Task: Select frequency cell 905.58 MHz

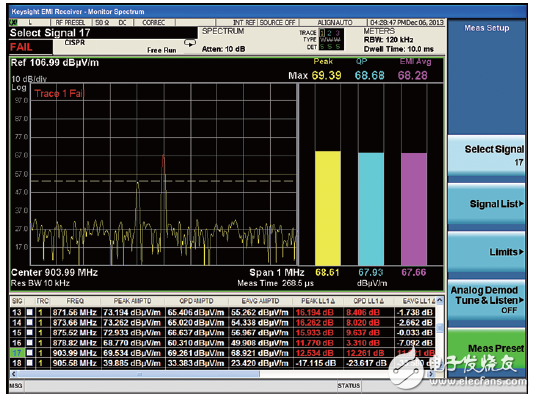Action: (x=75, y=363)
